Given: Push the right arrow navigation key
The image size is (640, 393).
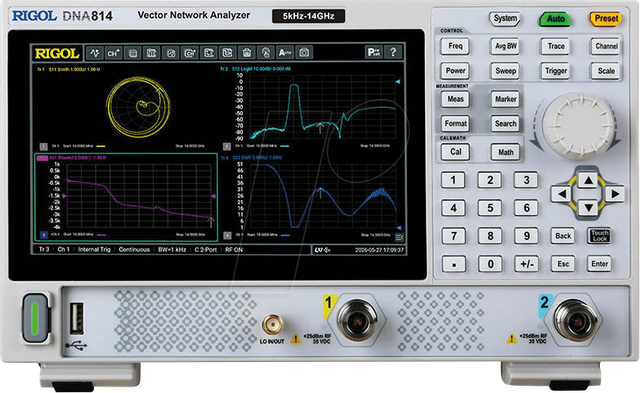Looking at the screenshot, I should tap(614, 194).
